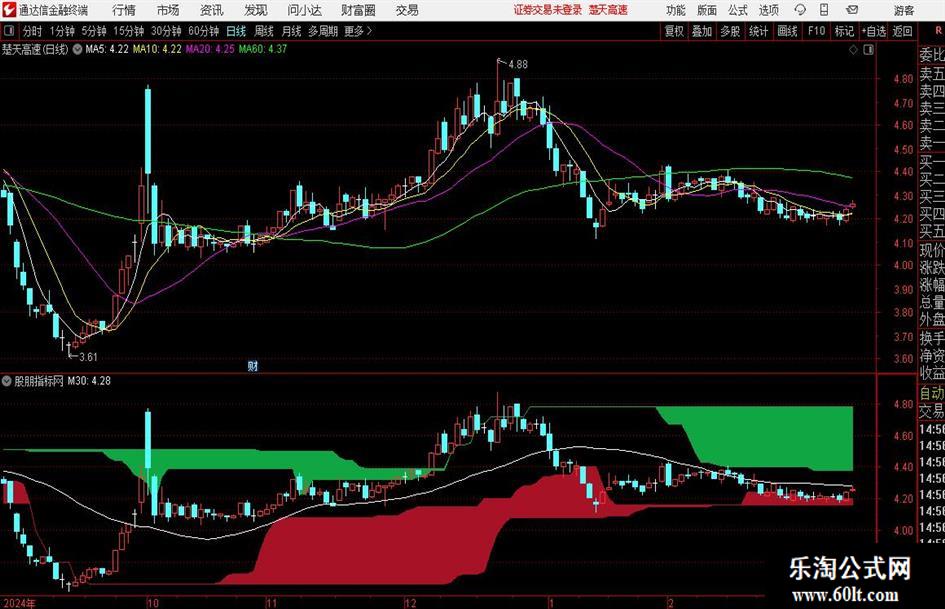Click the MA10: 4.22 label
The width and height of the screenshot is (945, 609).
(x=157, y=49)
